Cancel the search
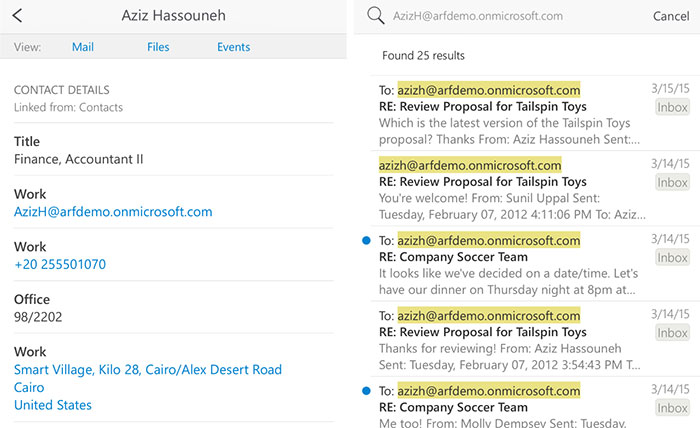Viewport: 700px width, 428px height. click(x=671, y=16)
